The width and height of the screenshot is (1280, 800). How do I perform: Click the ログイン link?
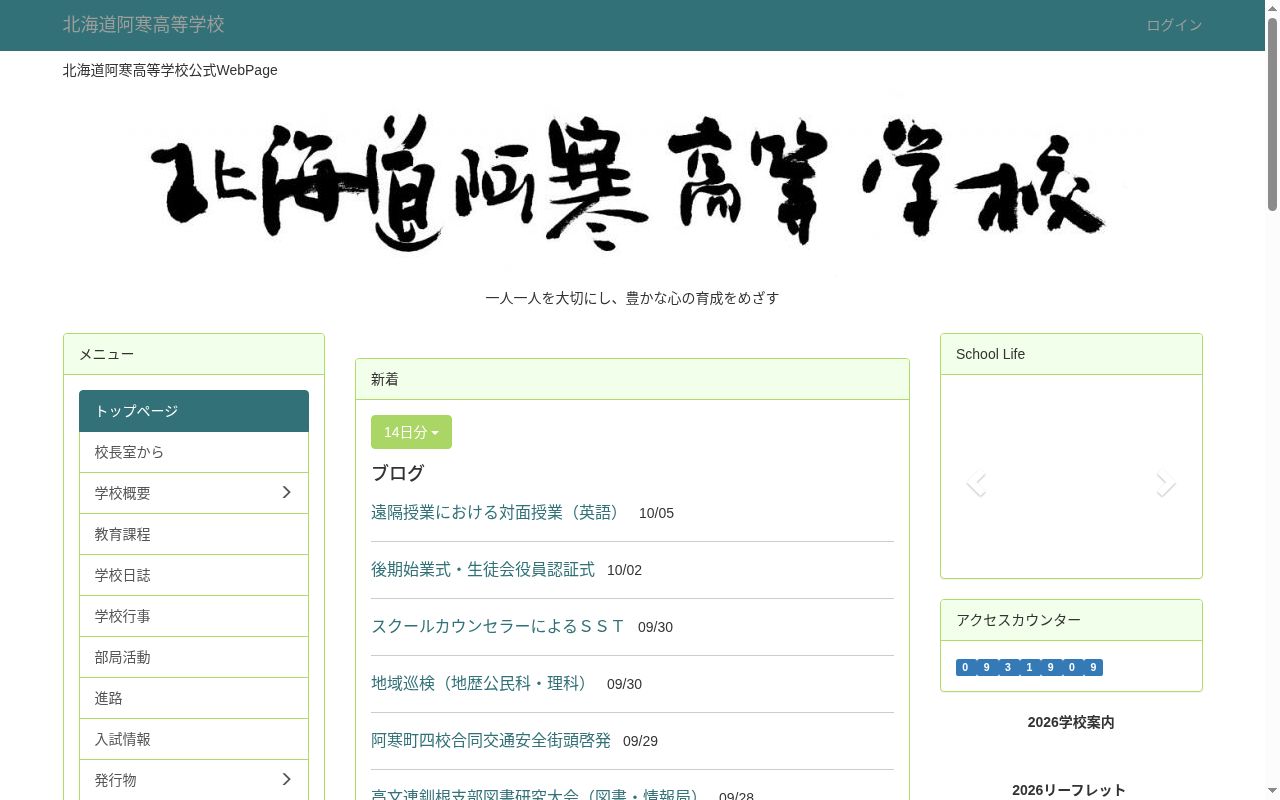(x=1174, y=25)
